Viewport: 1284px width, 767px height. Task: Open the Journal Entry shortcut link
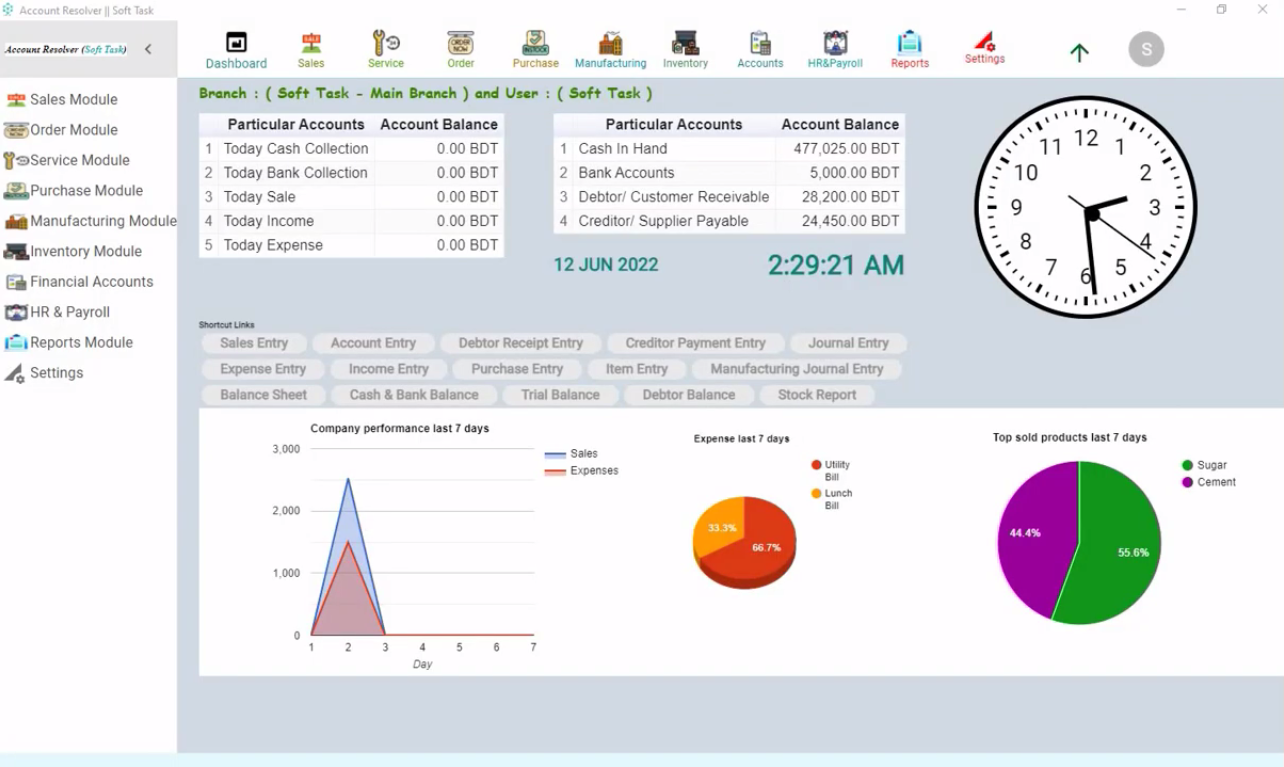(x=849, y=343)
